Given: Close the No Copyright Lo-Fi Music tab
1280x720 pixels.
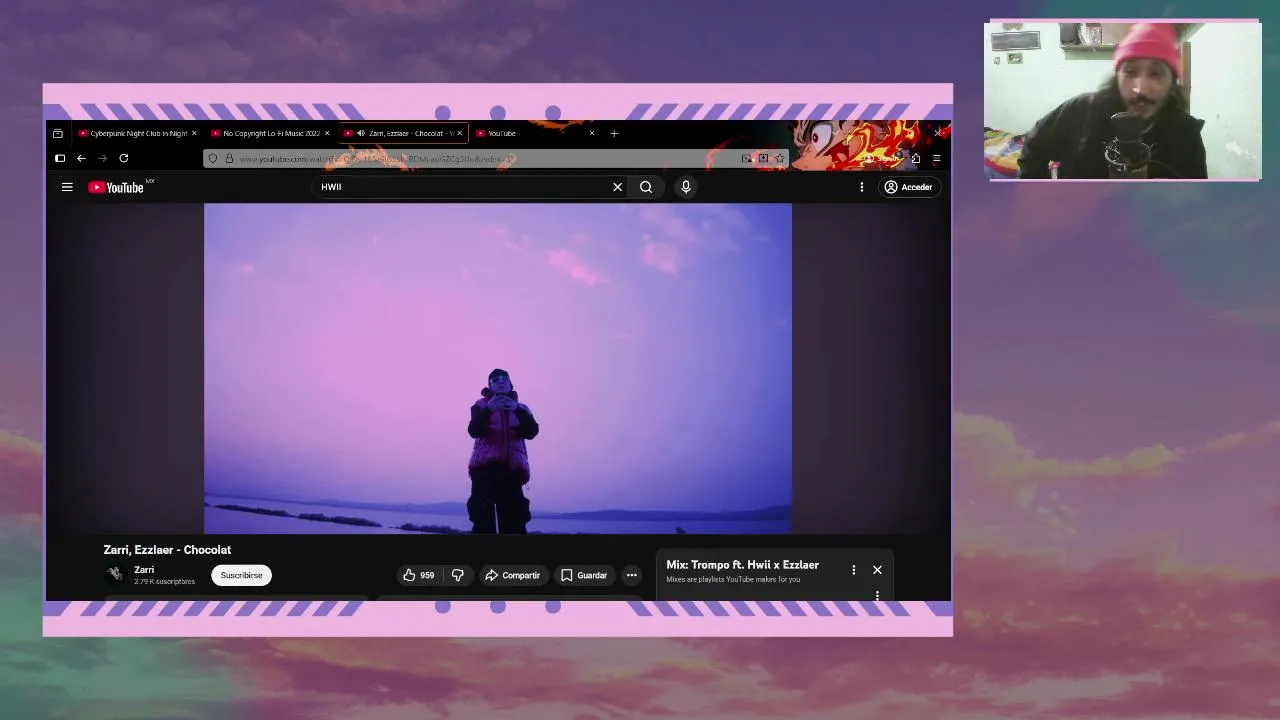Looking at the screenshot, I should pos(327,133).
